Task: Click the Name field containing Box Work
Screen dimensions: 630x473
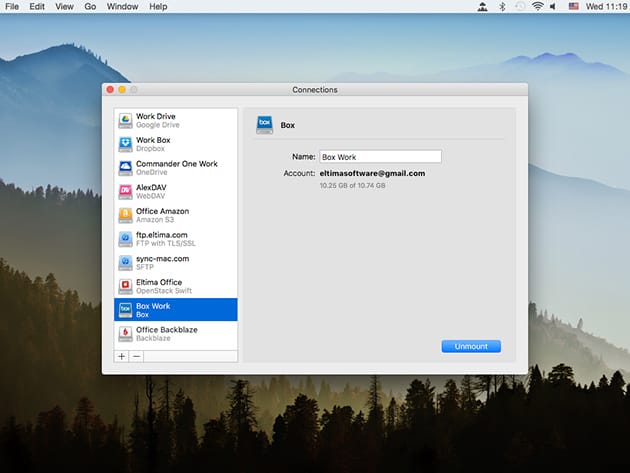Action: pos(380,157)
